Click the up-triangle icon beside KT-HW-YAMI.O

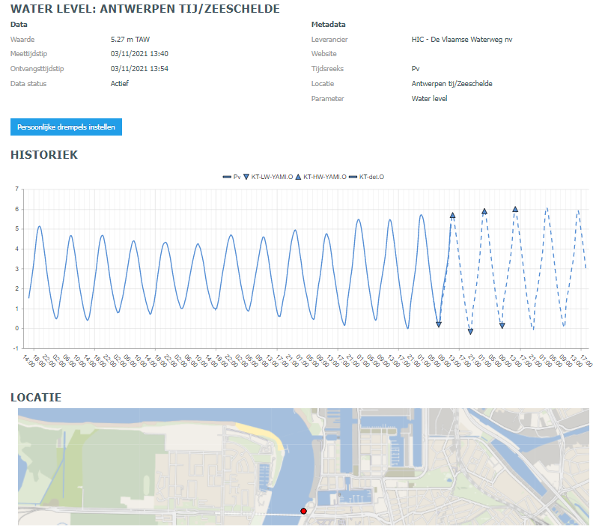(x=298, y=177)
